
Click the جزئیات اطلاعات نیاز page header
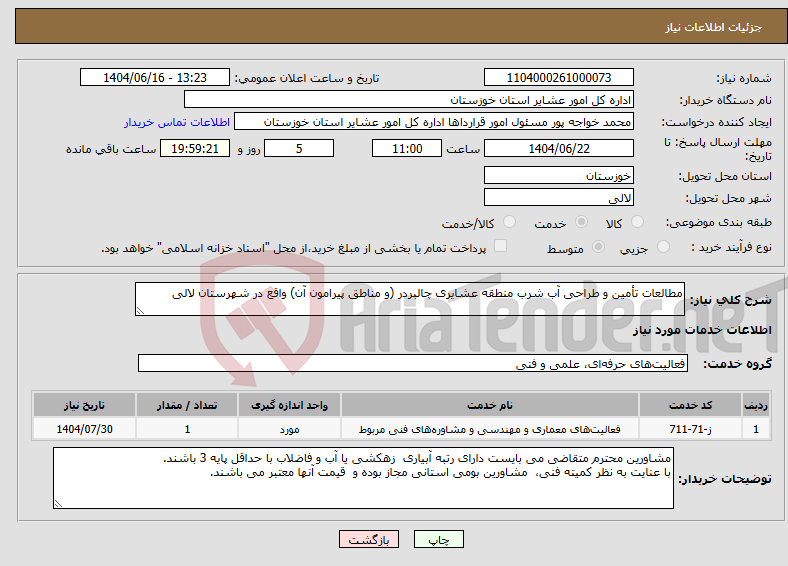coord(714,27)
